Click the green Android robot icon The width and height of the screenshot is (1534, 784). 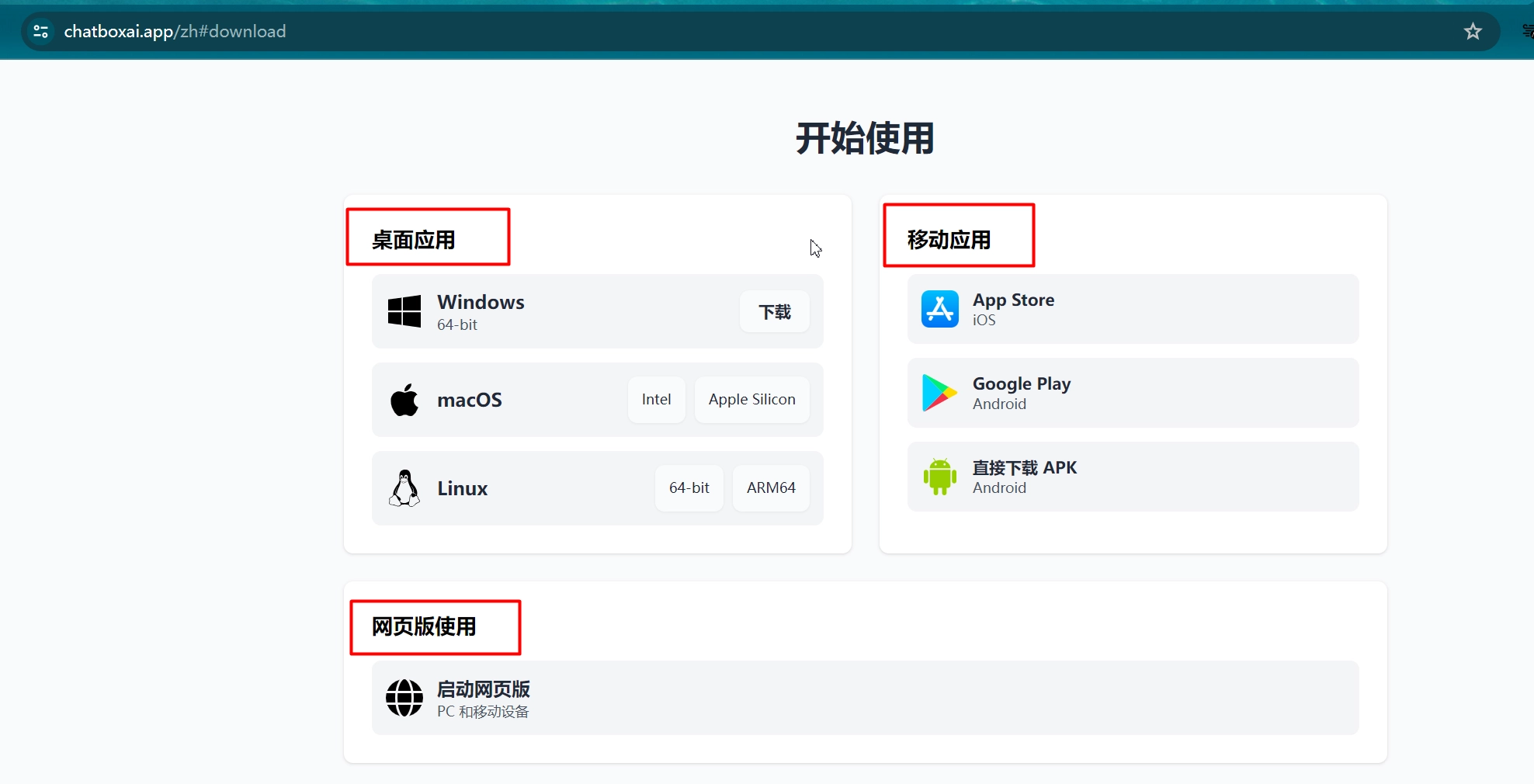(940, 477)
